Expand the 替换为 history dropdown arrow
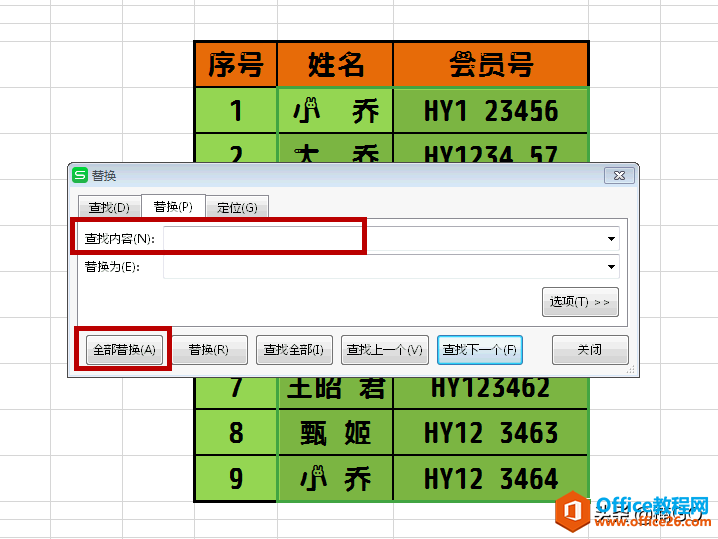This screenshot has width=718, height=539. click(x=611, y=267)
